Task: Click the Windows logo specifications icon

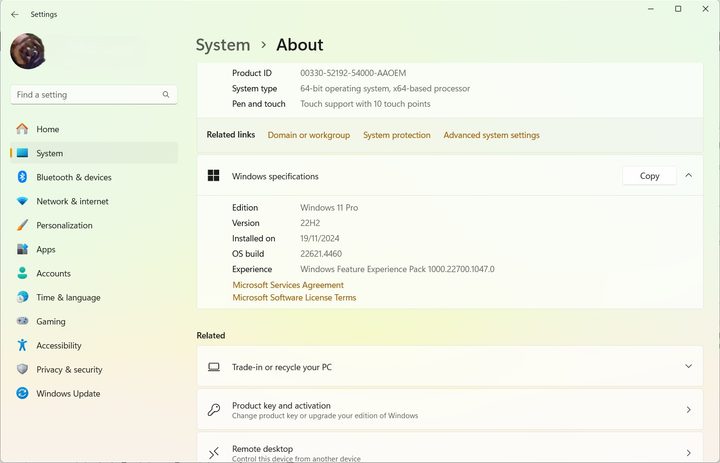Action: 214,175
